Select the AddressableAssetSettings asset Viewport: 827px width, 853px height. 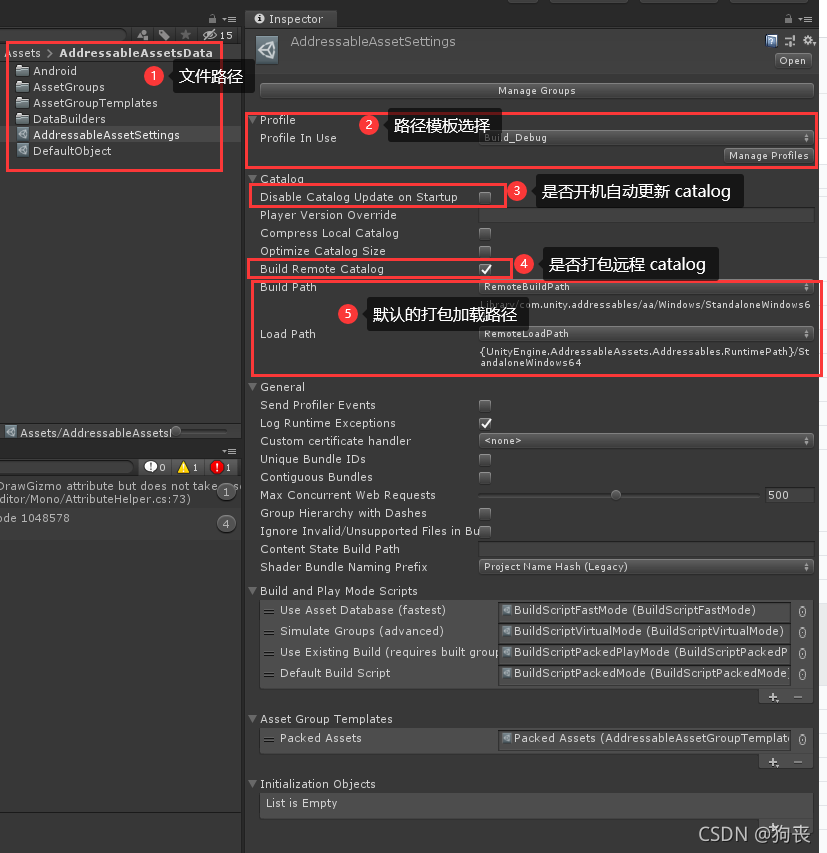(106, 135)
